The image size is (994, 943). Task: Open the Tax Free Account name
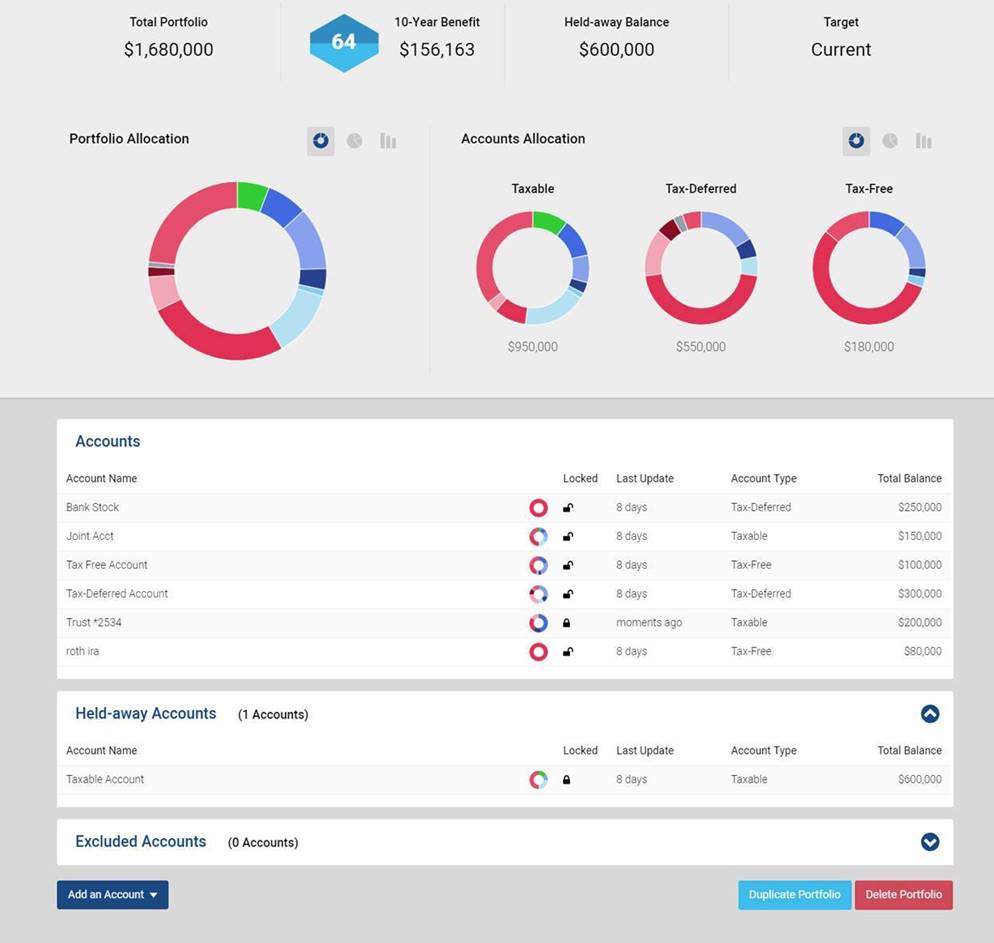106,565
